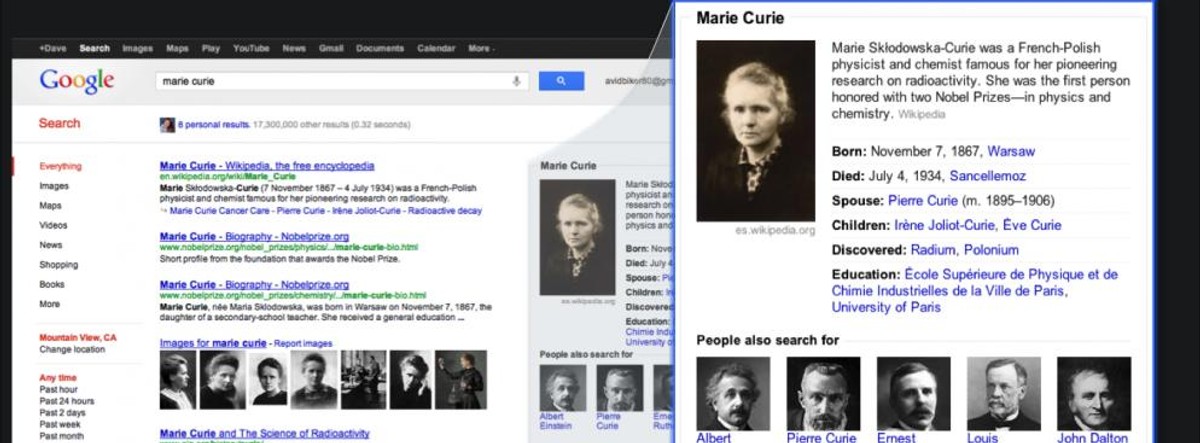
Task: Open +Dave in the top bar
Action: tap(53, 48)
